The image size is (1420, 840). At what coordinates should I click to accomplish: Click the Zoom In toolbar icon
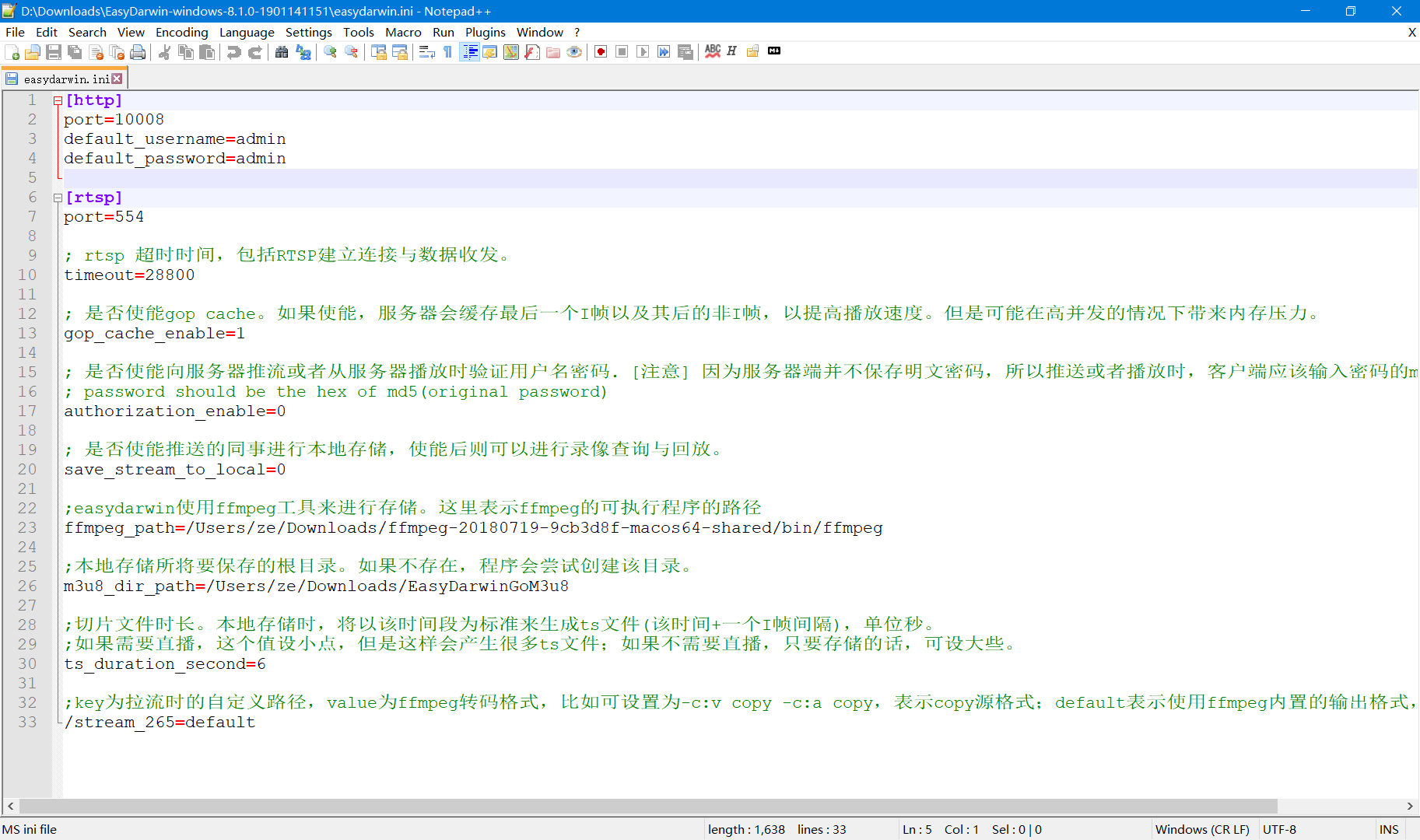point(329,51)
